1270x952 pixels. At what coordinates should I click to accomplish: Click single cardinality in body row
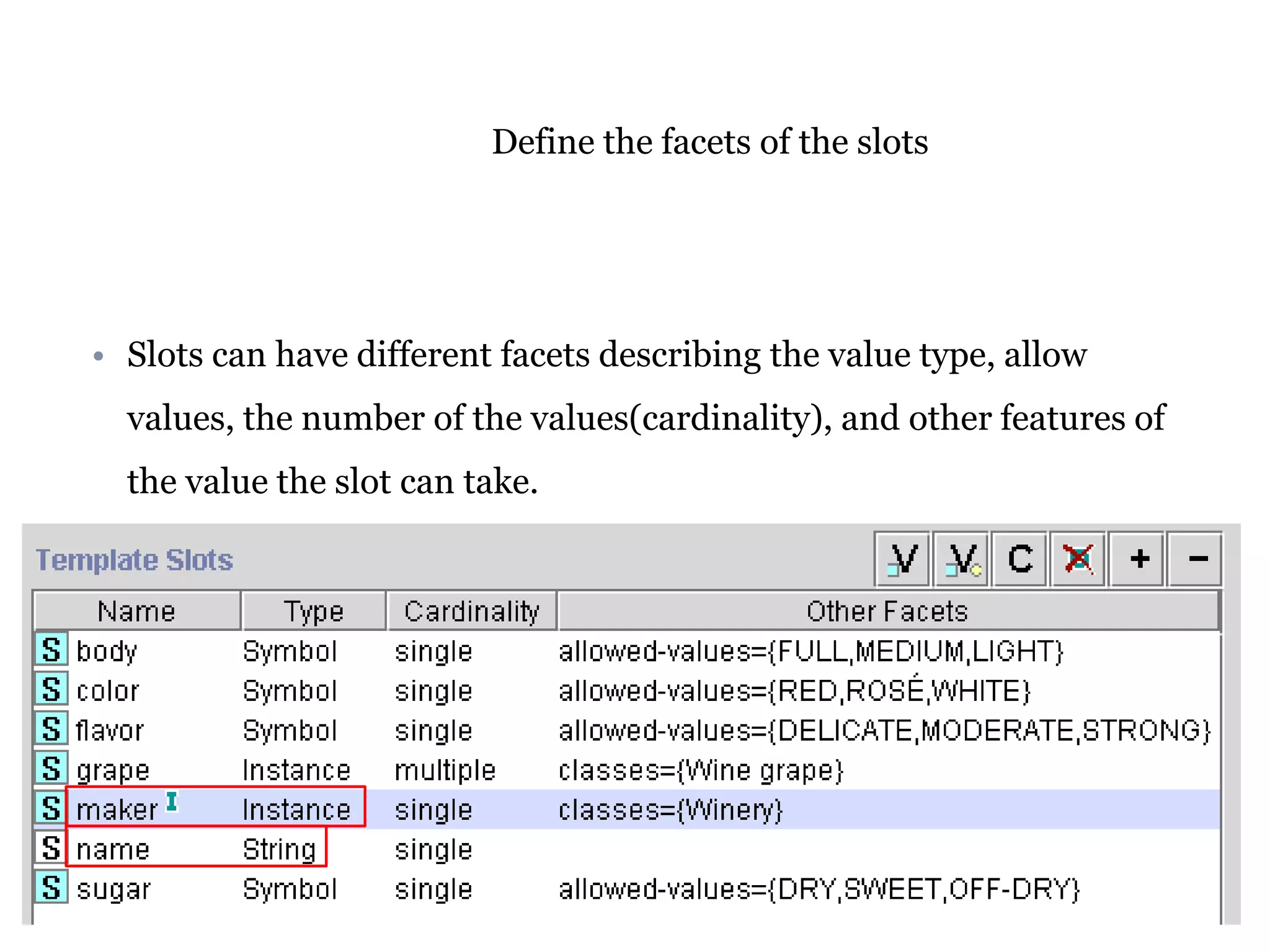pos(433,653)
